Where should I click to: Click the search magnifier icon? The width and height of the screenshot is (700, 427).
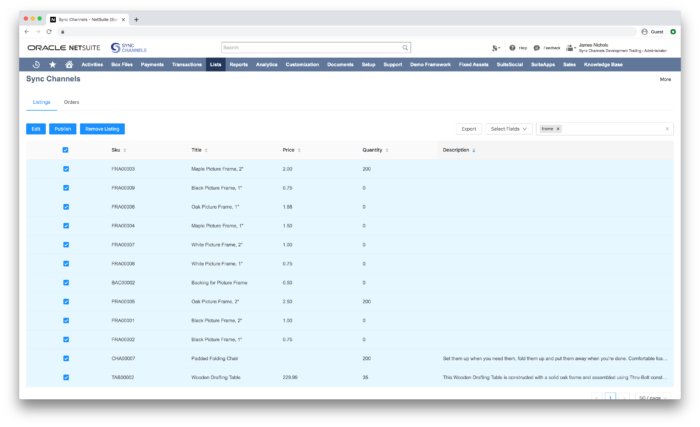[x=405, y=47]
